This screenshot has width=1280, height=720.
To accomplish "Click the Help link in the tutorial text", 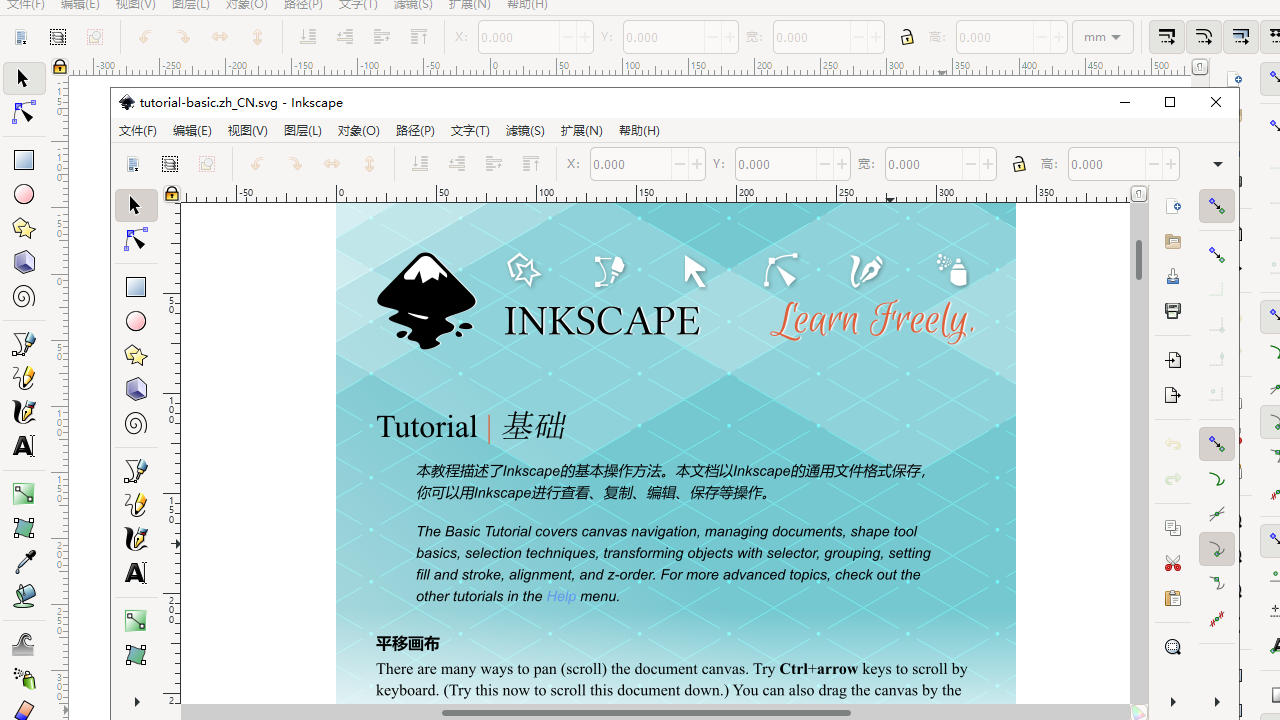I will pyautogui.click(x=561, y=596).
